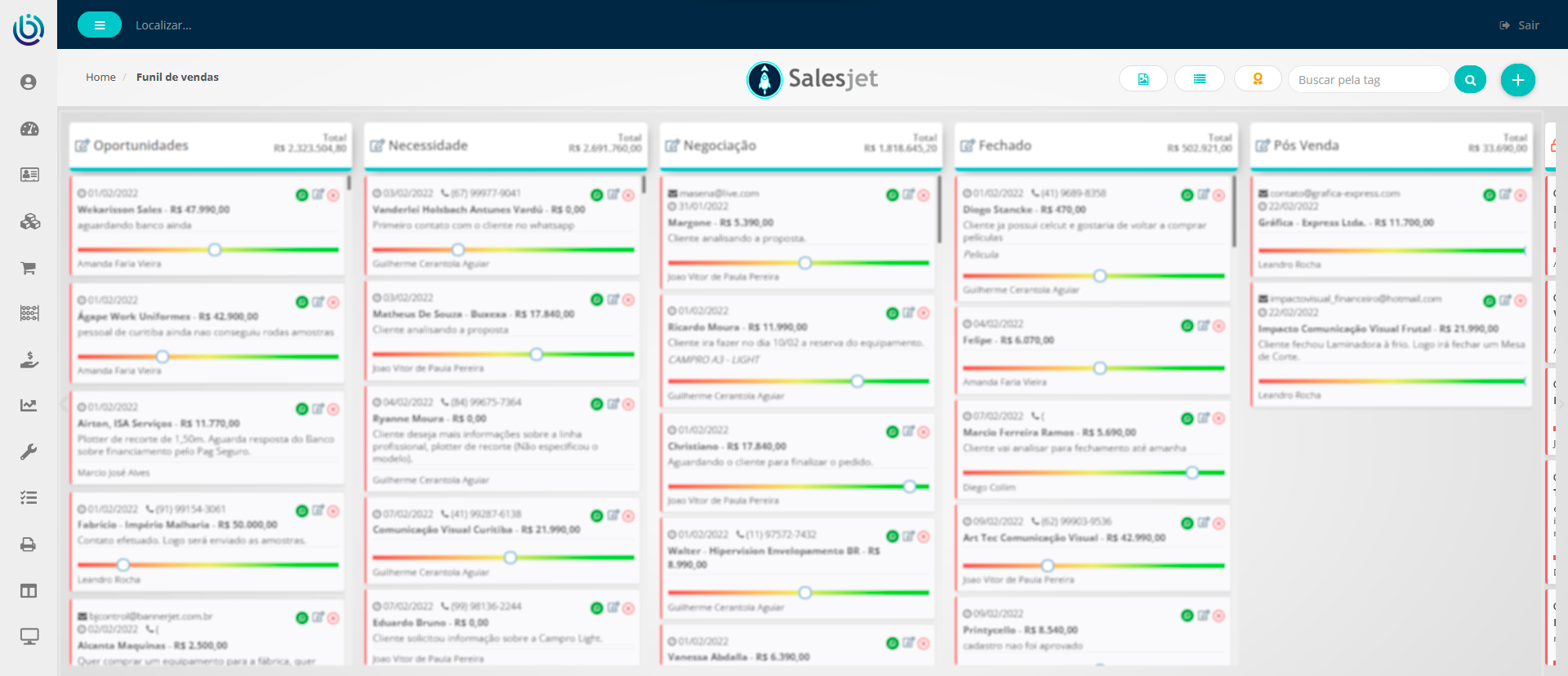This screenshot has width=1568, height=676.
Task: Add new deal with plus button
Action: pyautogui.click(x=1517, y=80)
